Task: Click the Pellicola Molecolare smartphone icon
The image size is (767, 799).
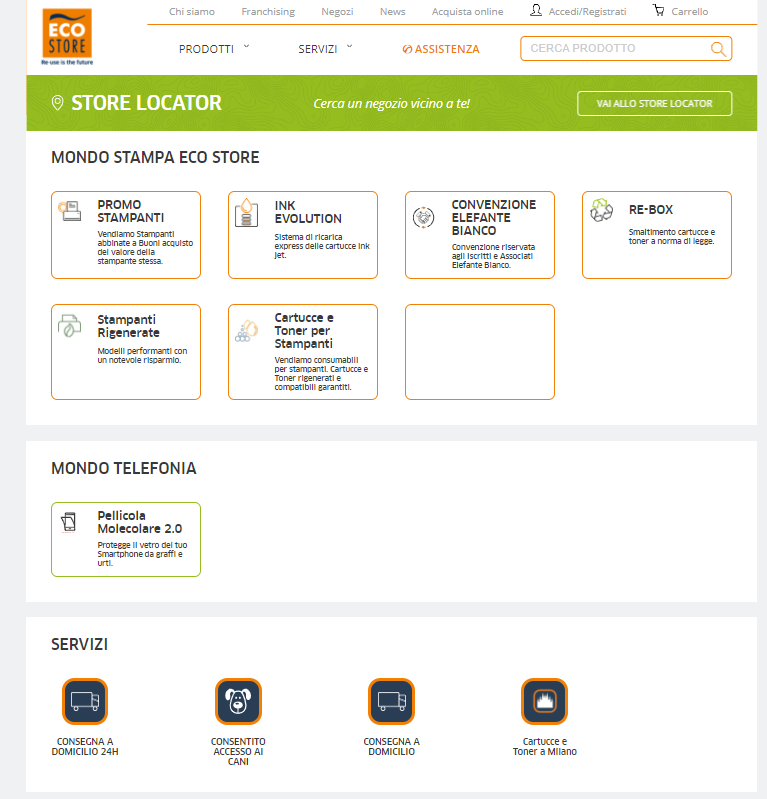Action: click(x=68, y=522)
